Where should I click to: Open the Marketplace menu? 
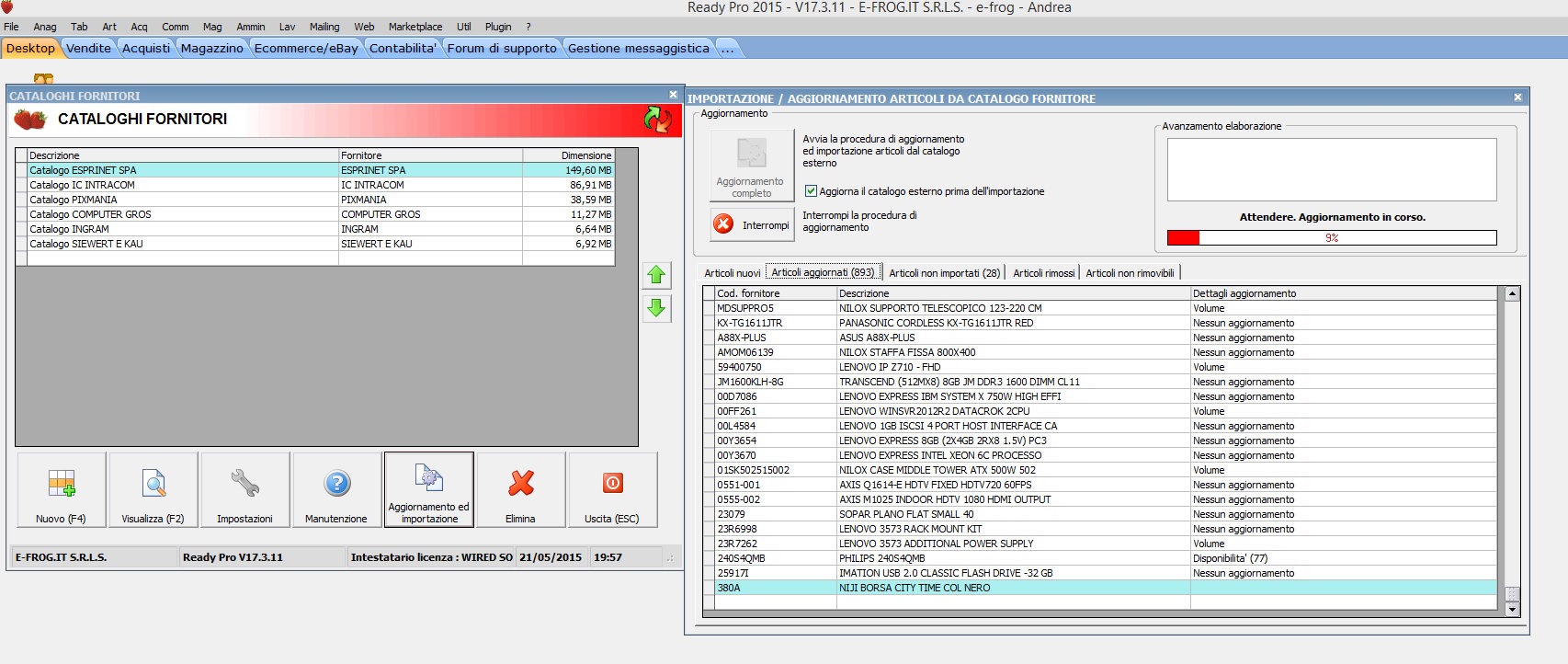[415, 27]
